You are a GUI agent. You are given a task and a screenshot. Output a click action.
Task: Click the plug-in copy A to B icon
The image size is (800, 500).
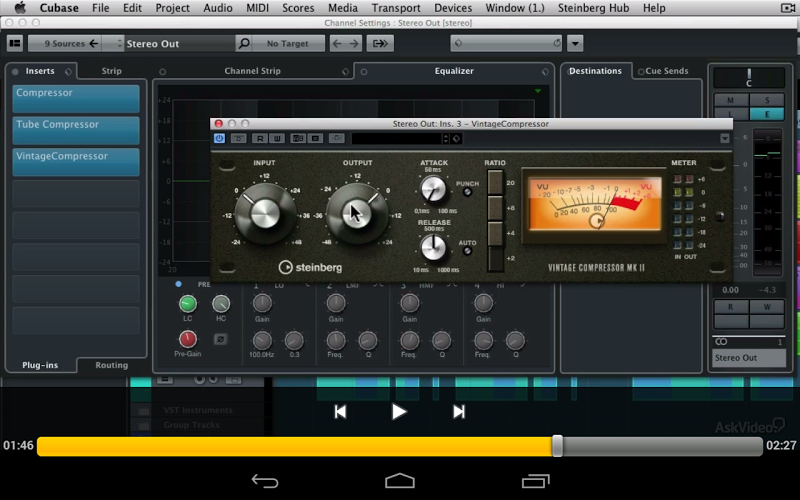tap(315, 138)
